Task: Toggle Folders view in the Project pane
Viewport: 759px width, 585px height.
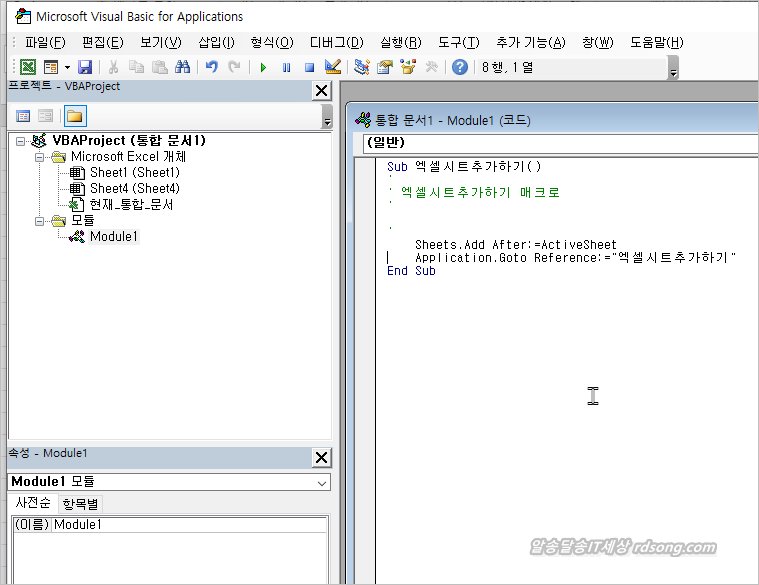Action: [75, 116]
